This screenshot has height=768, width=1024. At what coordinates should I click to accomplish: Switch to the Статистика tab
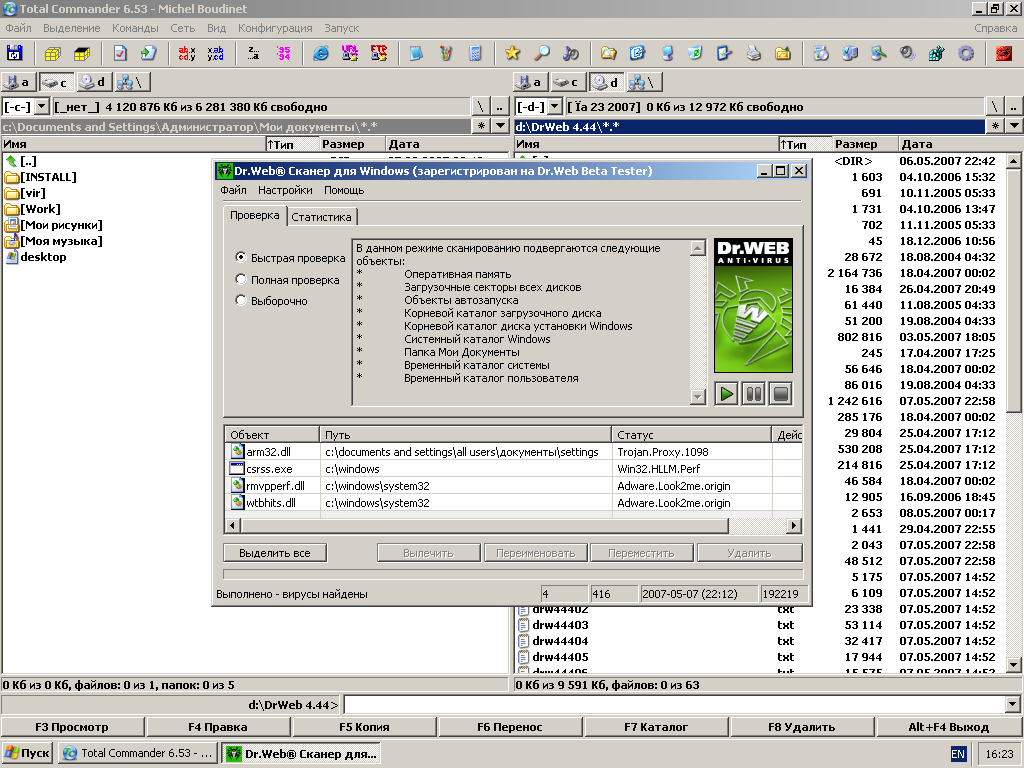(x=322, y=216)
